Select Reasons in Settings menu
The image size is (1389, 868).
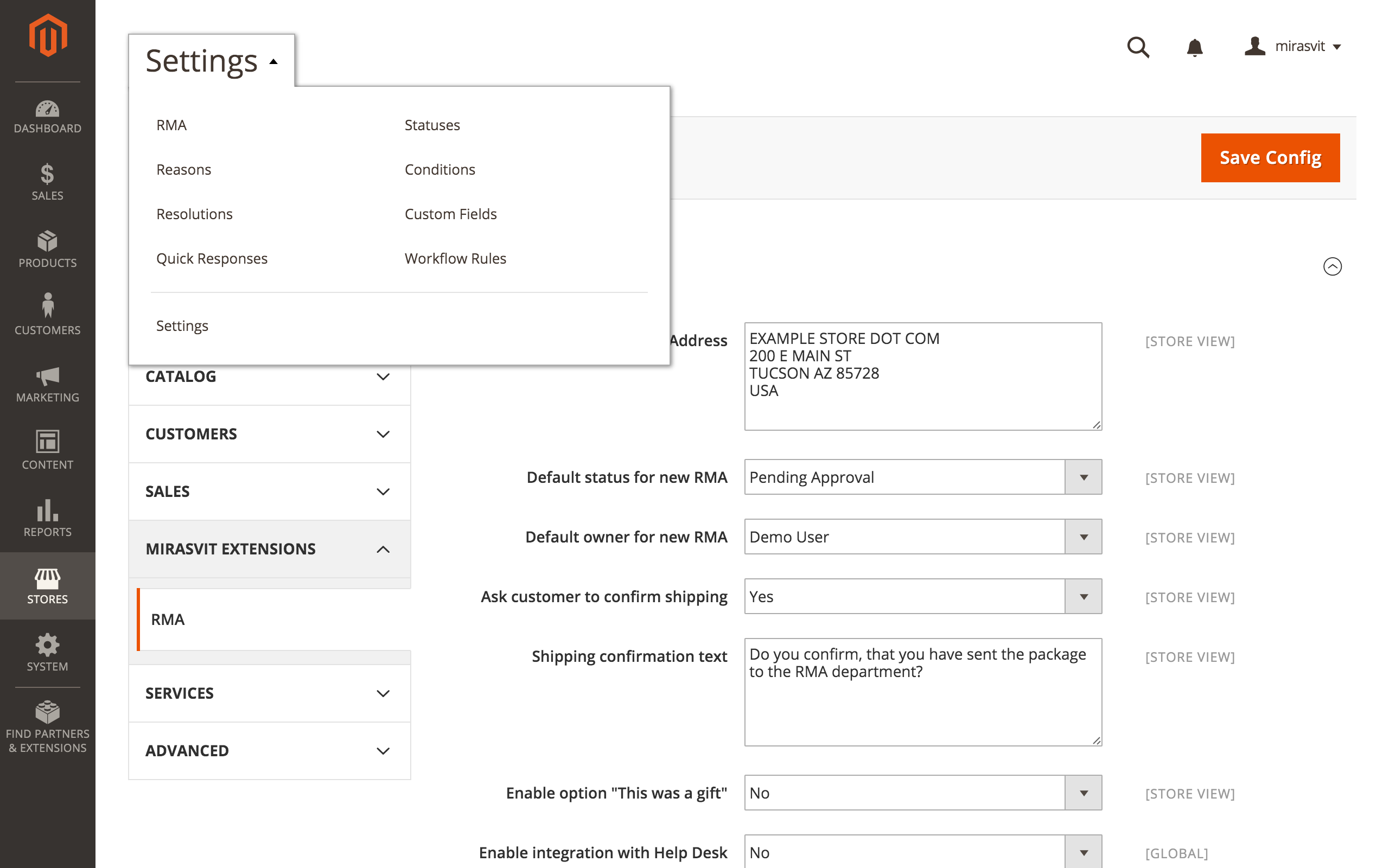pyautogui.click(x=184, y=169)
